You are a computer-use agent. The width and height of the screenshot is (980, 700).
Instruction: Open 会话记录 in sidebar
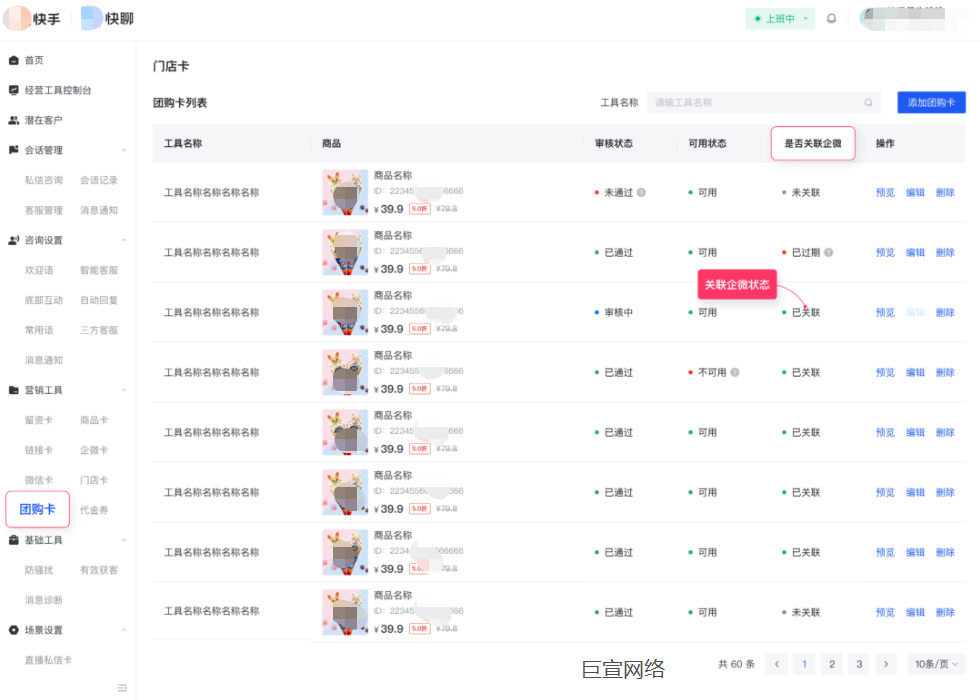(99, 180)
